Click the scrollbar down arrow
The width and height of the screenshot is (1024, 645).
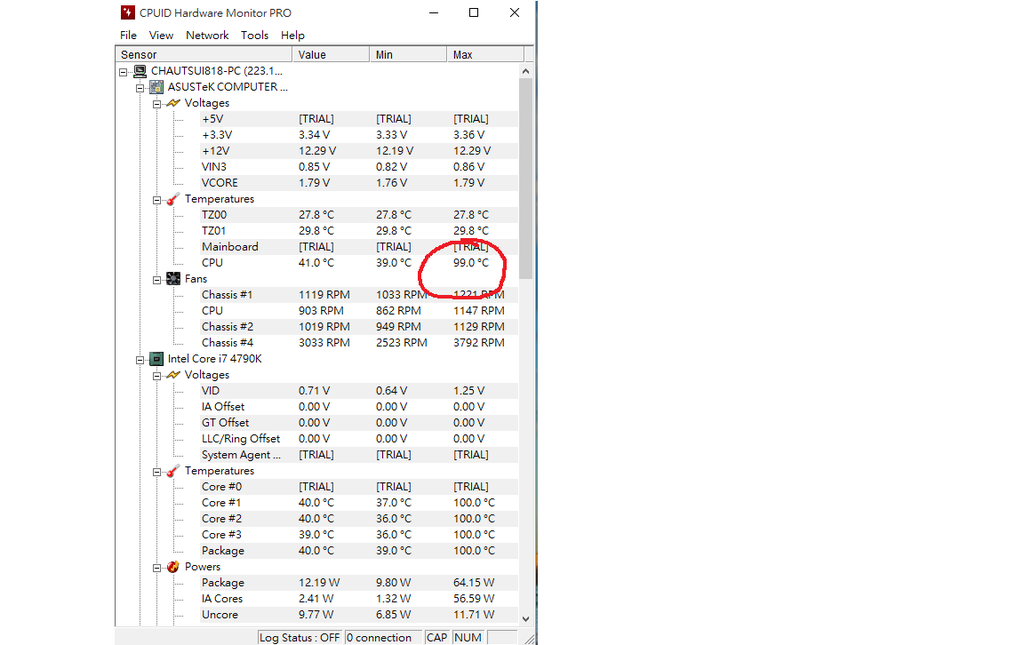pos(526,618)
